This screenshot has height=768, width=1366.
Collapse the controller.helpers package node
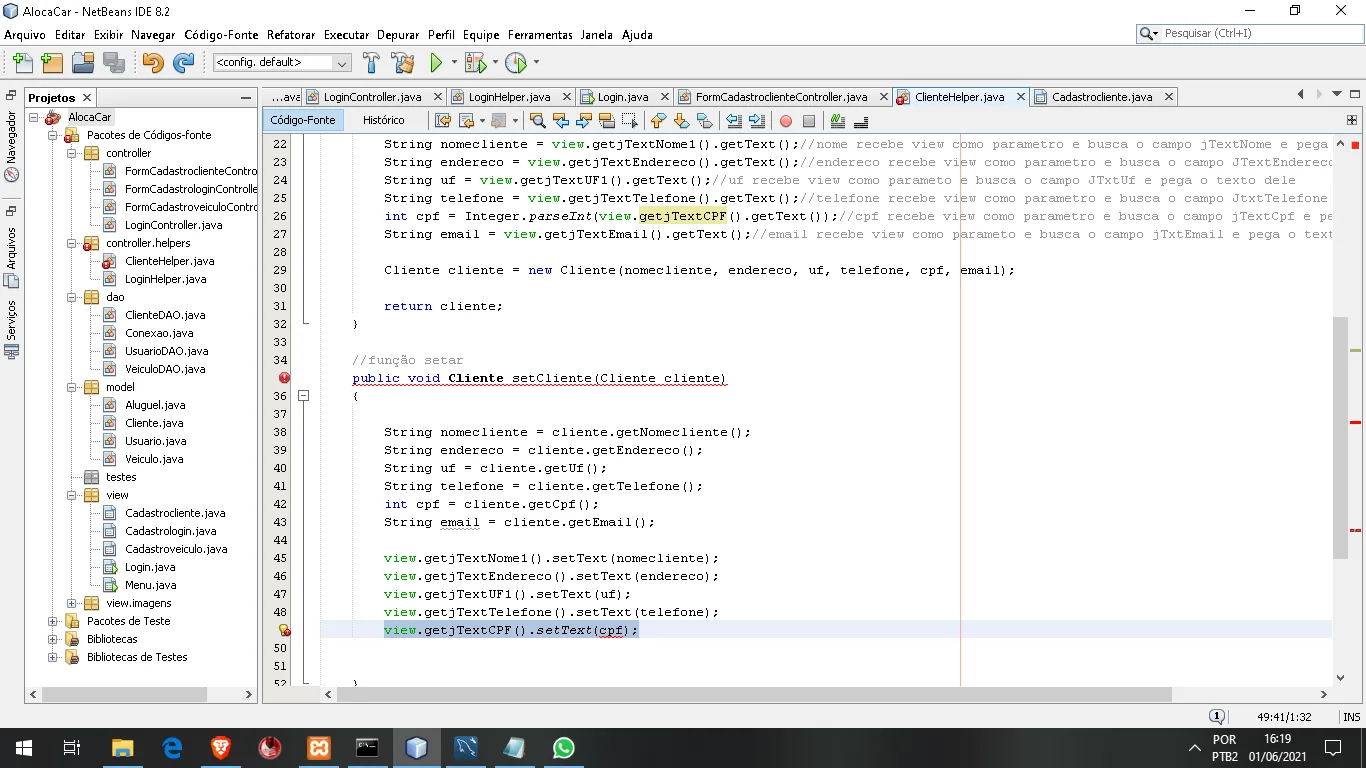[72, 243]
